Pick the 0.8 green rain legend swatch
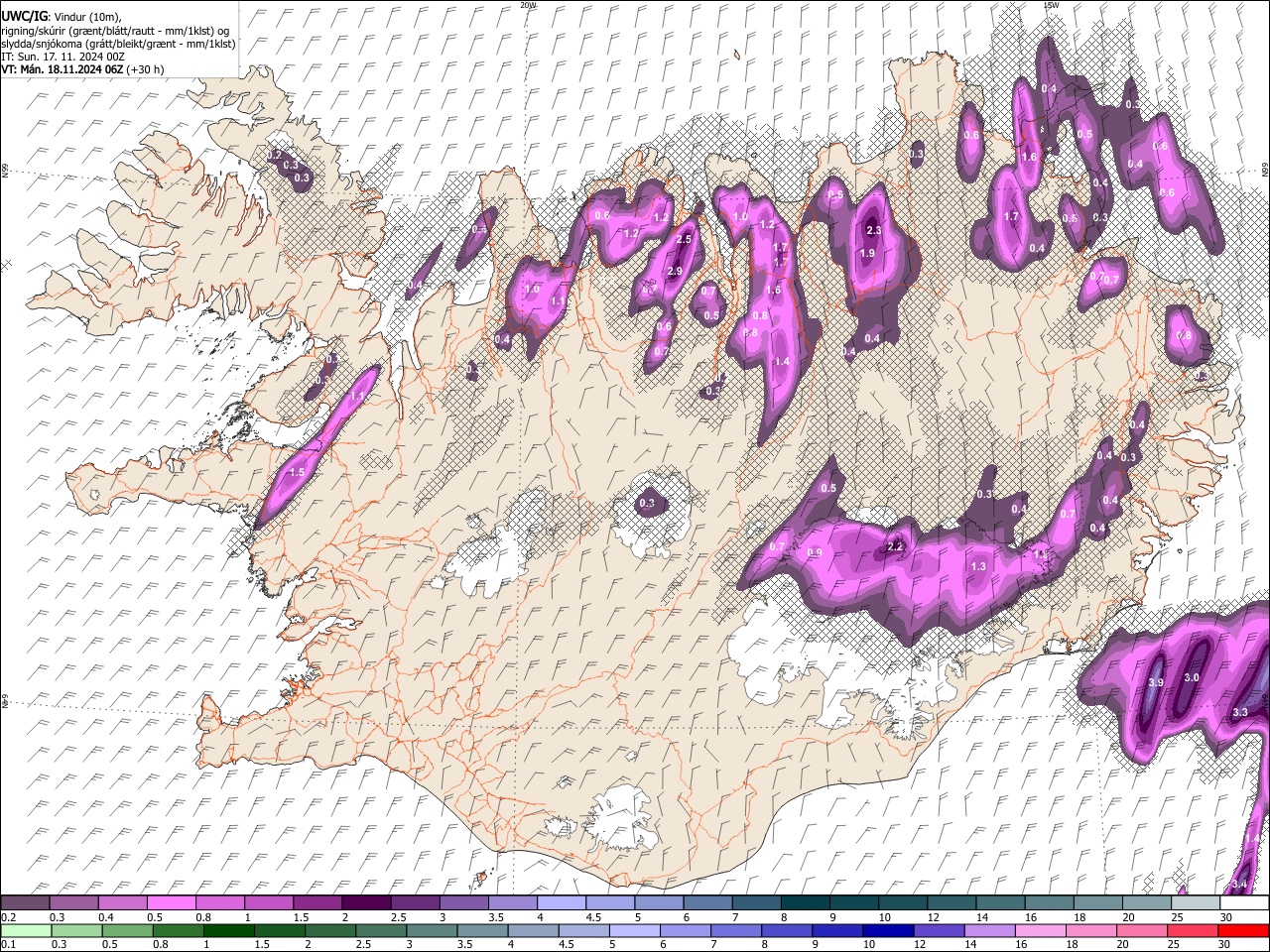Viewport: 1270px width, 952px height. 179,930
